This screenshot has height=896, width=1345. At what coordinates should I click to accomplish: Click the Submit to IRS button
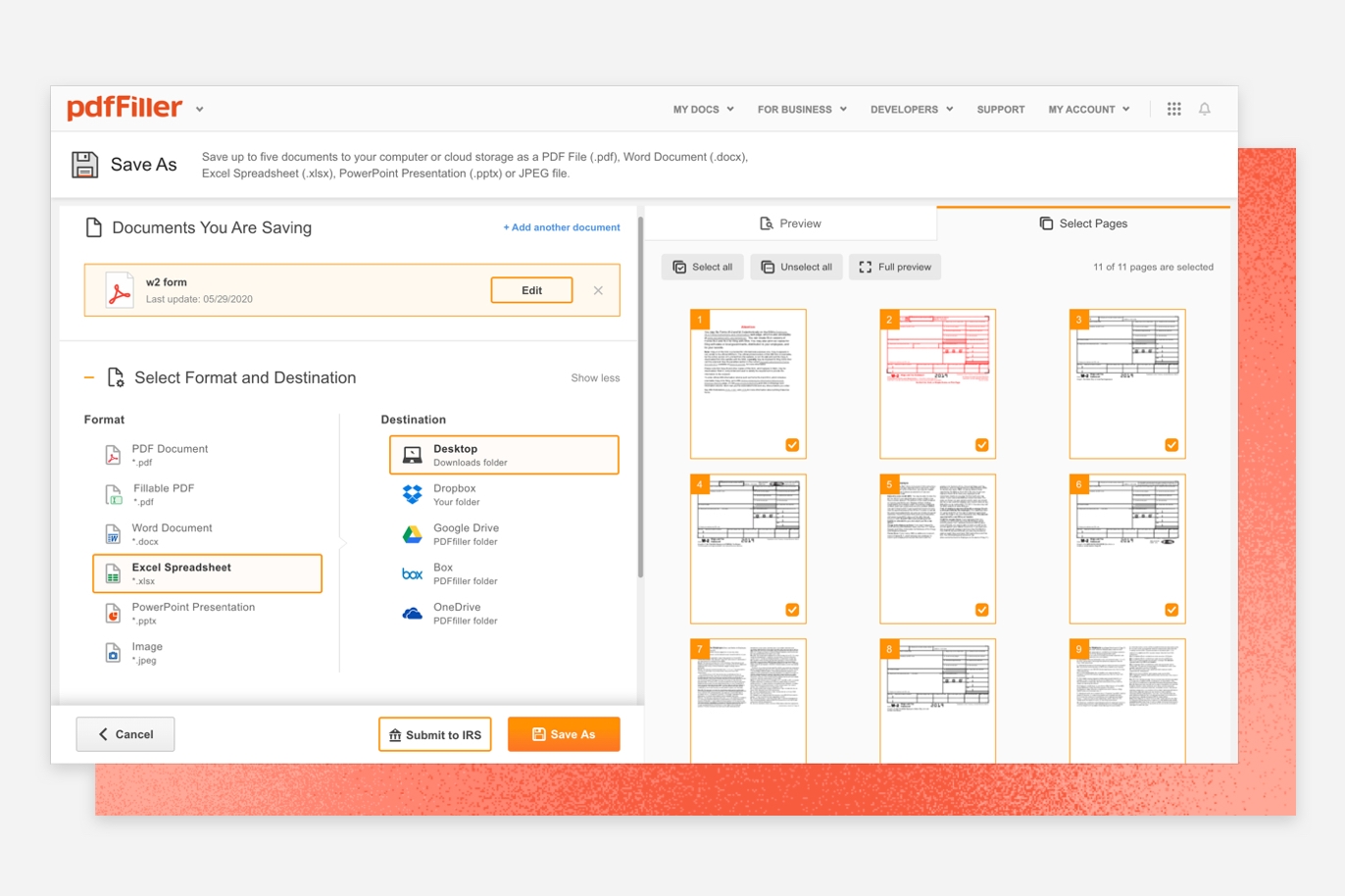434,734
